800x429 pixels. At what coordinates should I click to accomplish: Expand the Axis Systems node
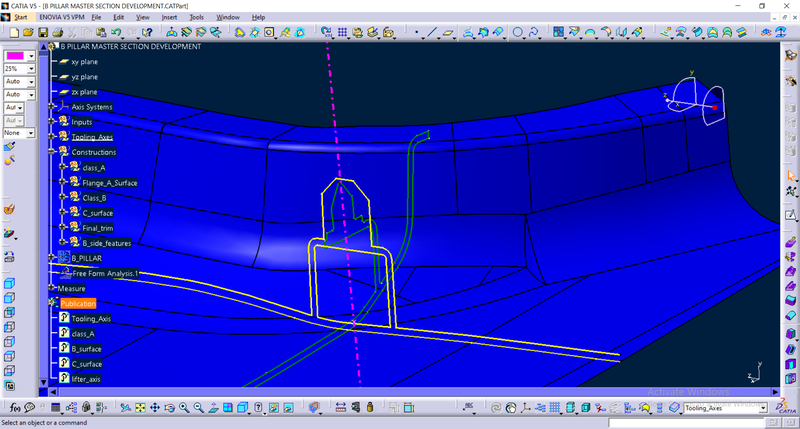52,107
